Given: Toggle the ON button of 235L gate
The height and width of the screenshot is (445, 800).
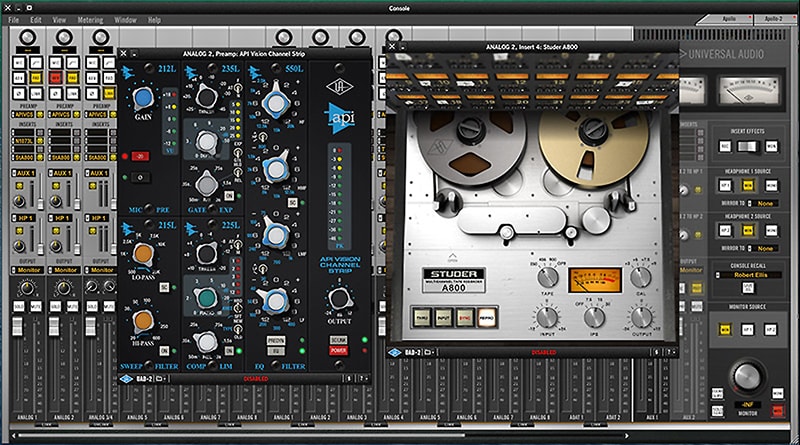Looking at the screenshot, I should click(229, 196).
